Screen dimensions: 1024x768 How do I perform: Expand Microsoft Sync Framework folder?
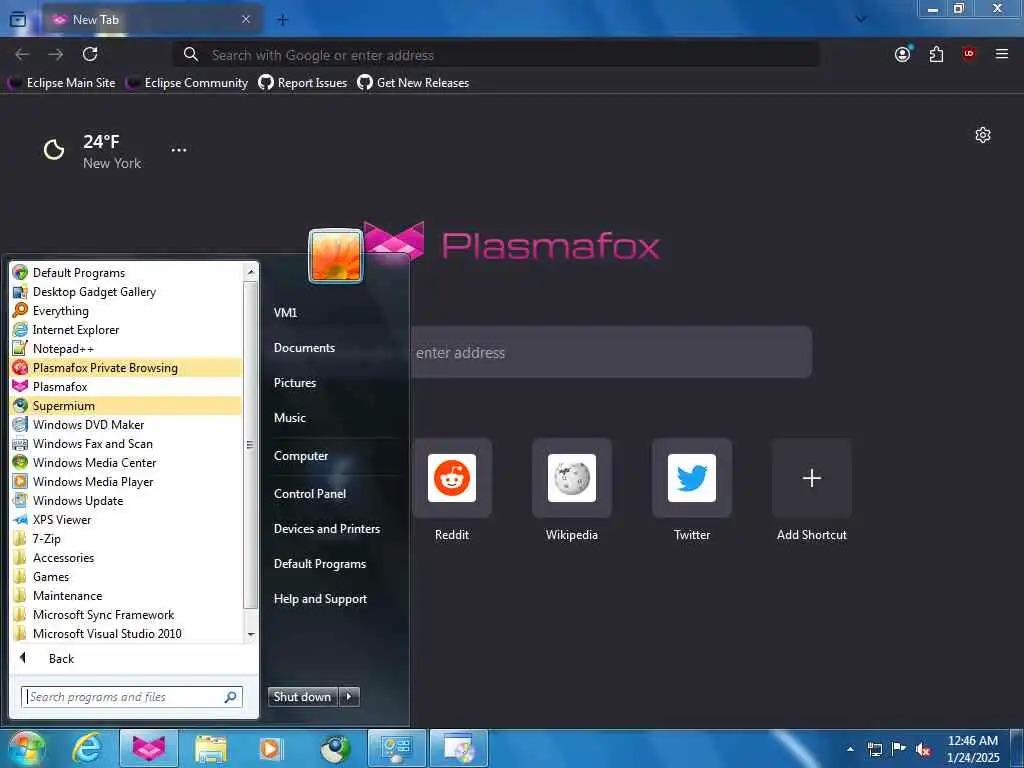point(127,615)
